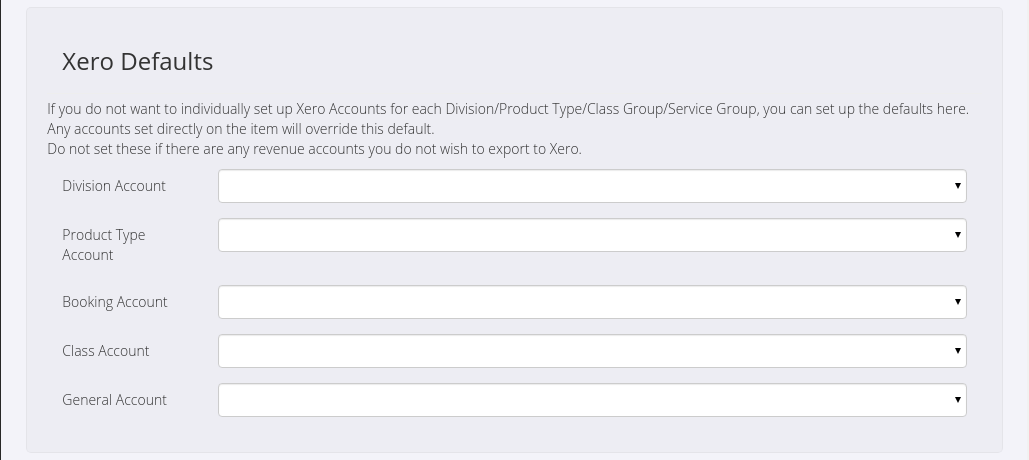Open the Division Account dropdown
The image size is (1029, 460).
(x=591, y=186)
